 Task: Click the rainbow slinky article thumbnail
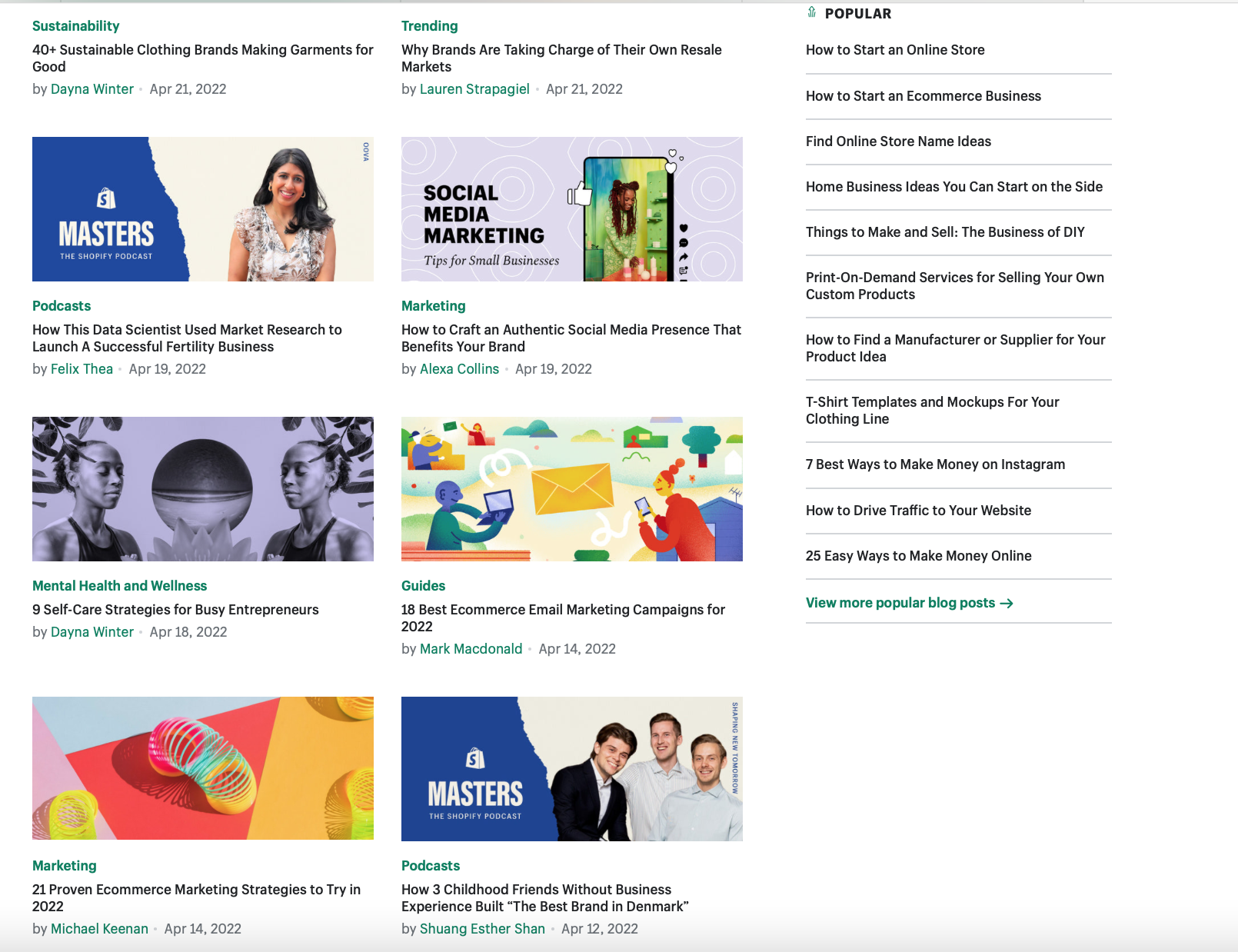(202, 767)
